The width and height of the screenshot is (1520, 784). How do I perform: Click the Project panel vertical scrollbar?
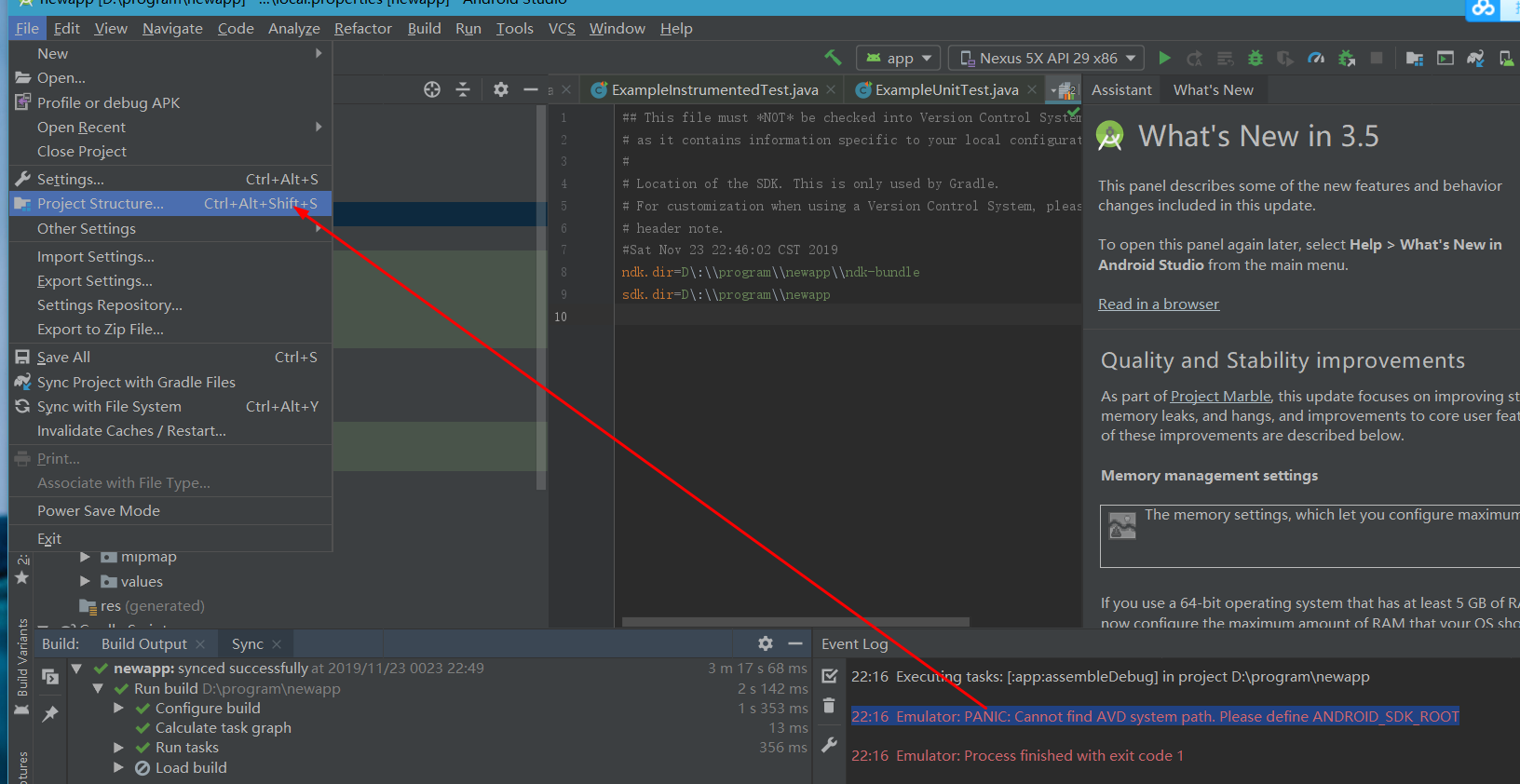[x=541, y=298]
